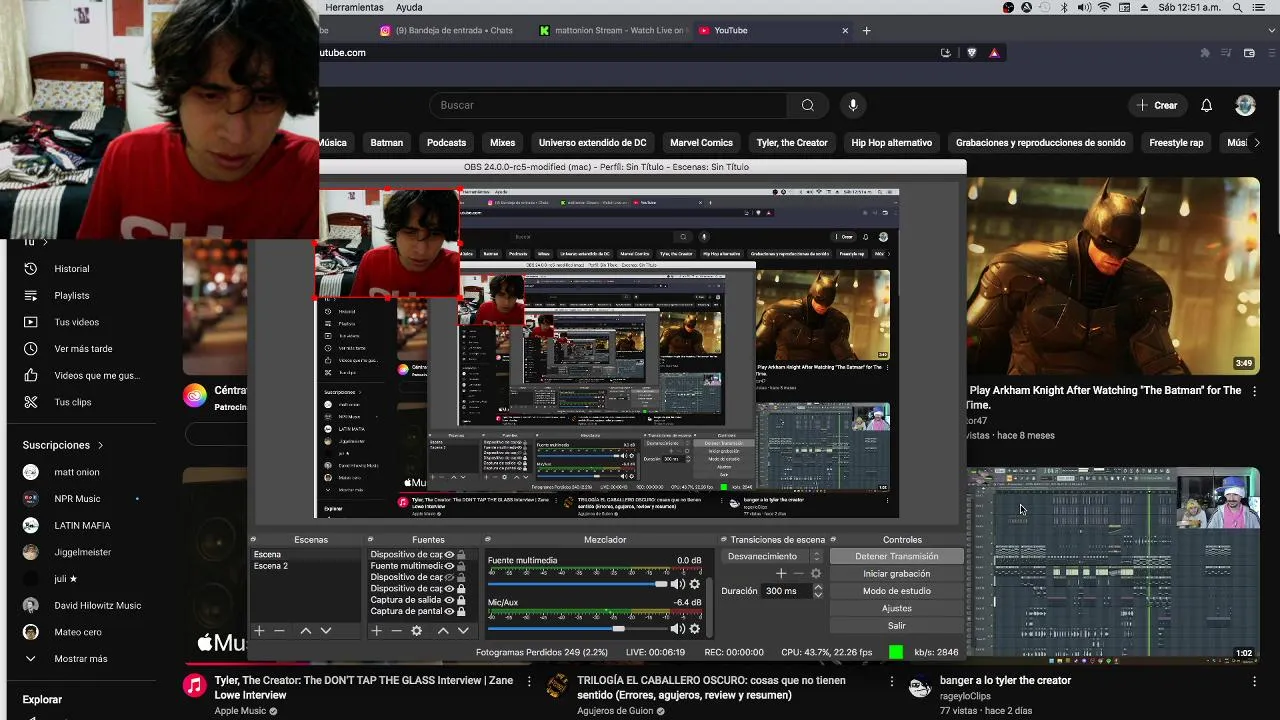Start voice search with microphone icon
Viewport: 1280px width, 720px height.
coord(853,105)
